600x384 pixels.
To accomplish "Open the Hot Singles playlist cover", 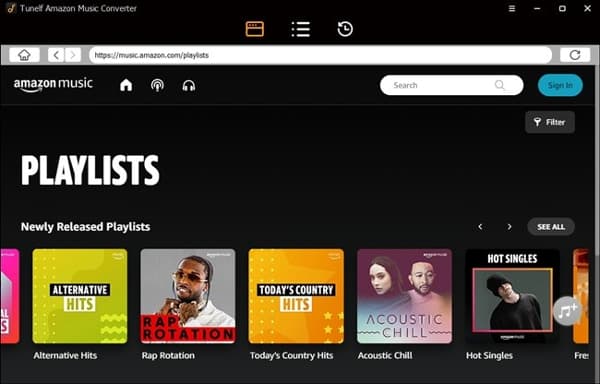I will [512, 296].
